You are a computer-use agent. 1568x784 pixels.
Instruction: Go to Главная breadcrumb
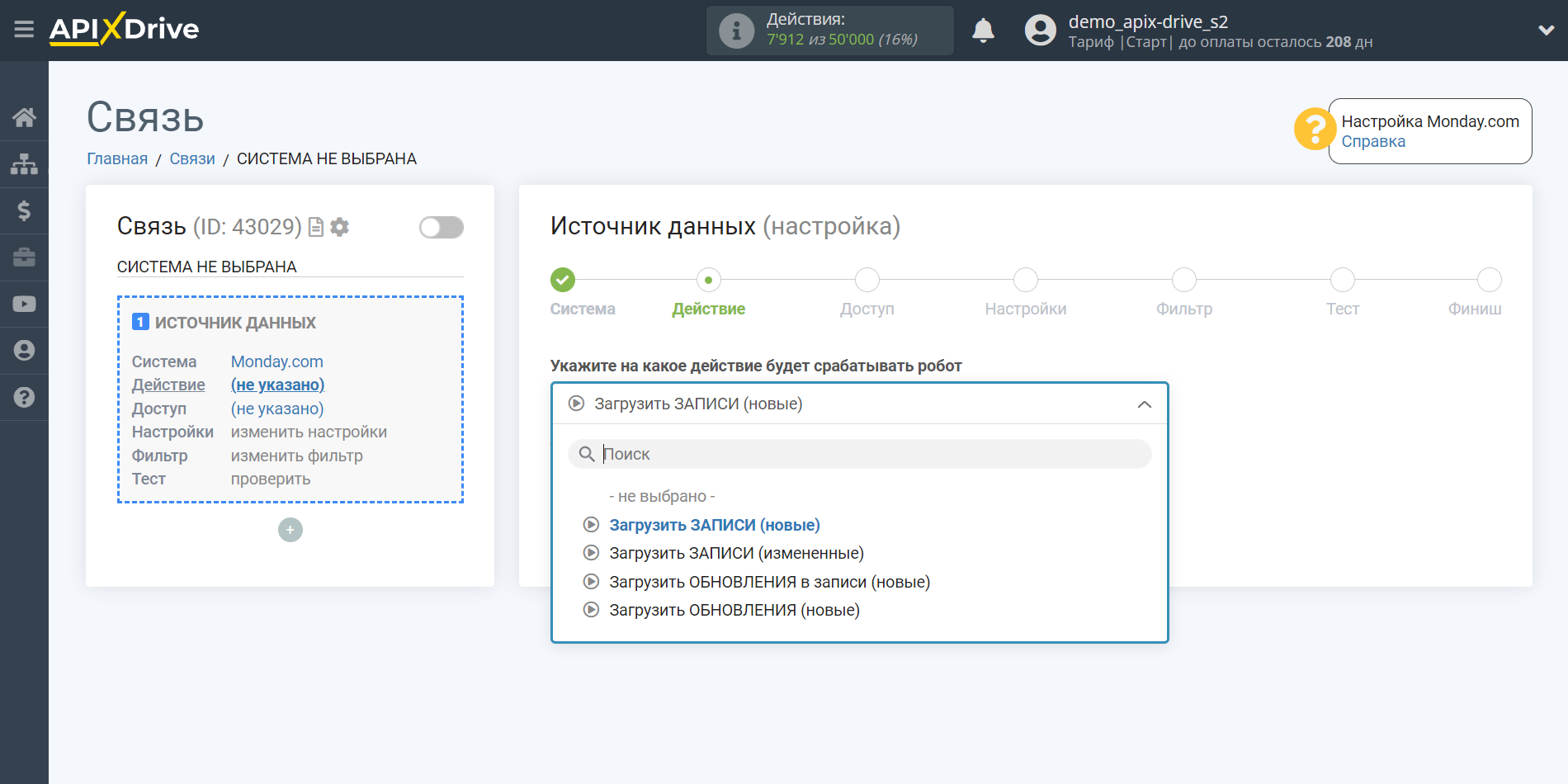point(117,158)
